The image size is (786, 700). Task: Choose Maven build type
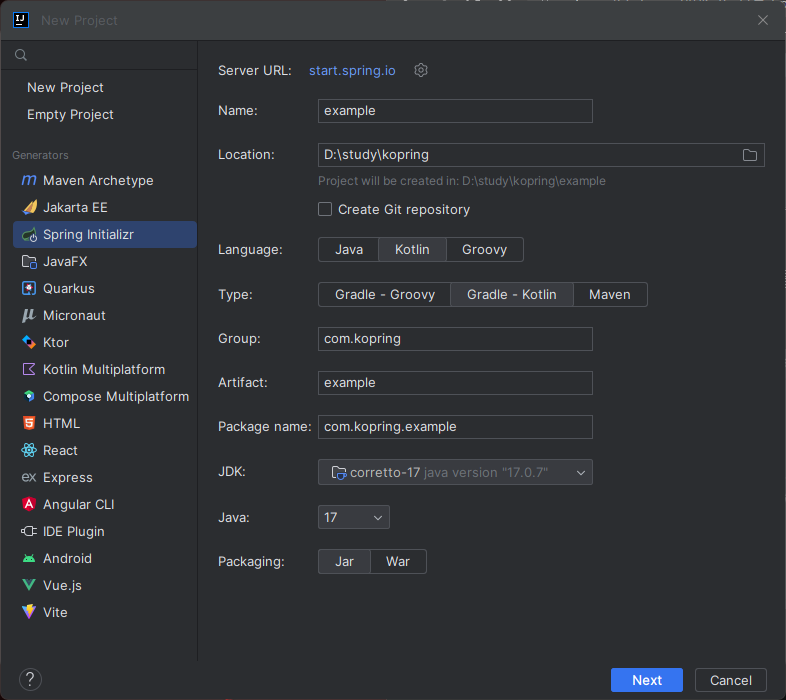coord(610,294)
